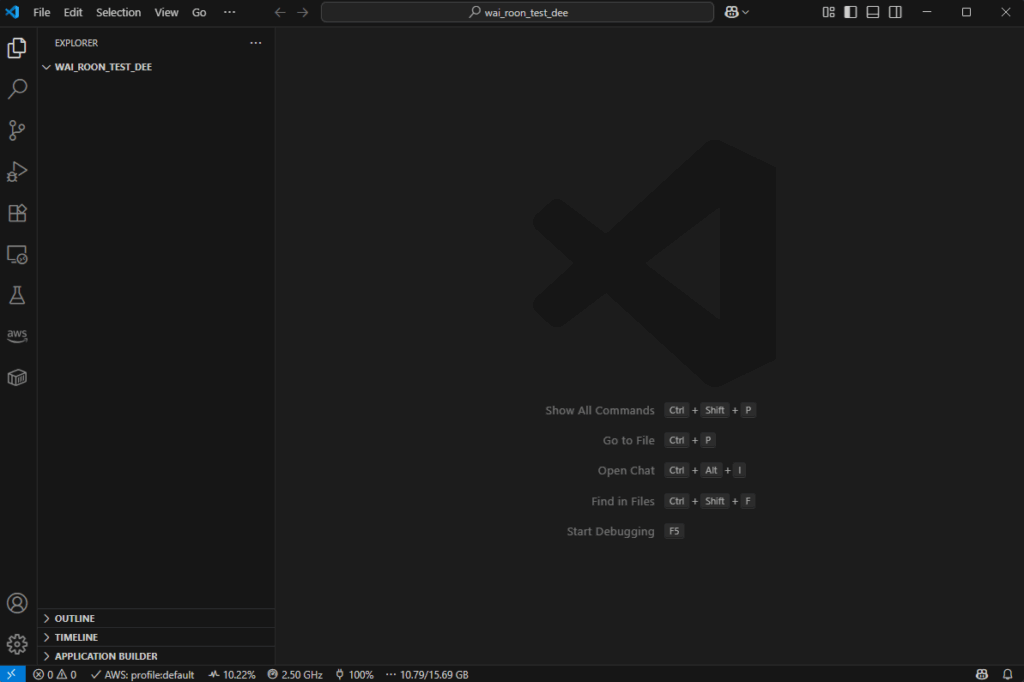Click the VS Code logo icon
The width and height of the screenshot is (1024, 682).
pos(12,12)
